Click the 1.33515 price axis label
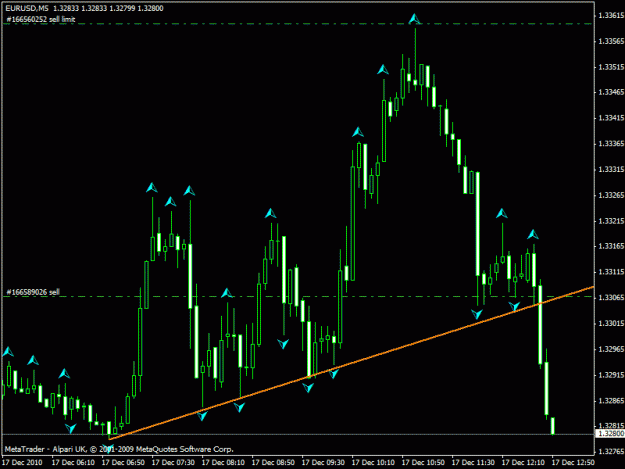The image size is (625, 469). 611,67
